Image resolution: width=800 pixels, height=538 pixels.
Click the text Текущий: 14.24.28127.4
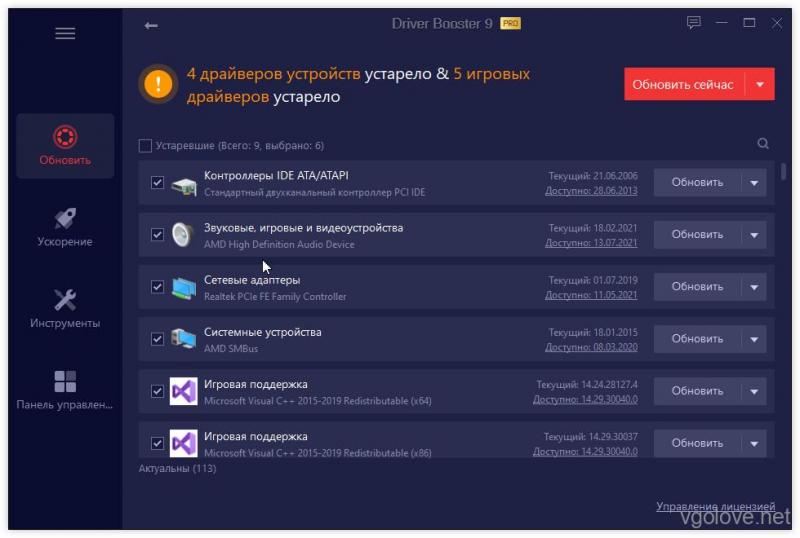(587, 384)
